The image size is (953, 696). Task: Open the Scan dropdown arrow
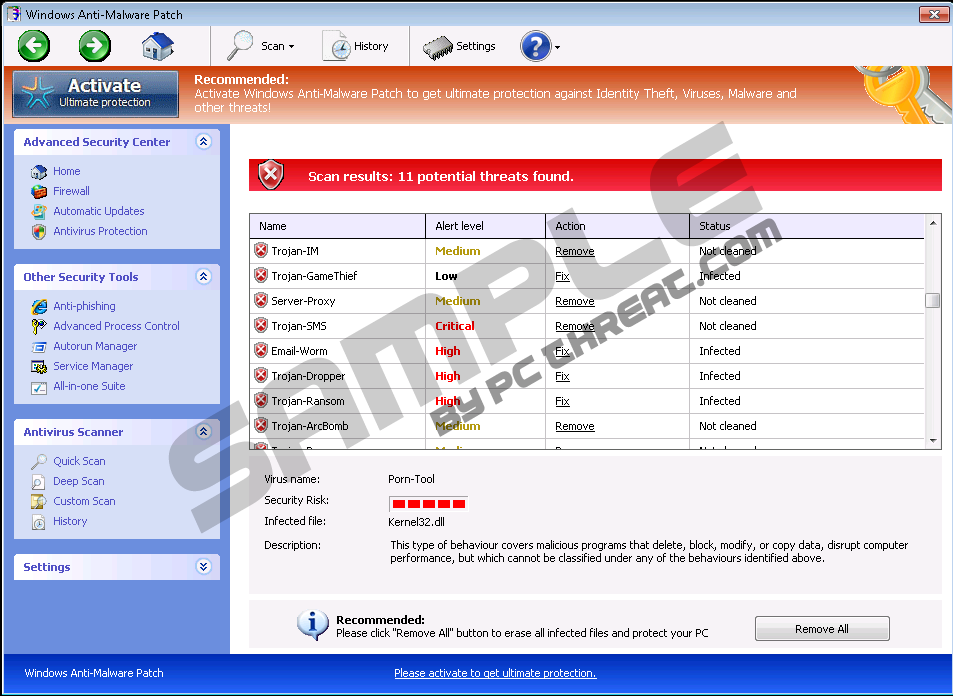click(292, 47)
